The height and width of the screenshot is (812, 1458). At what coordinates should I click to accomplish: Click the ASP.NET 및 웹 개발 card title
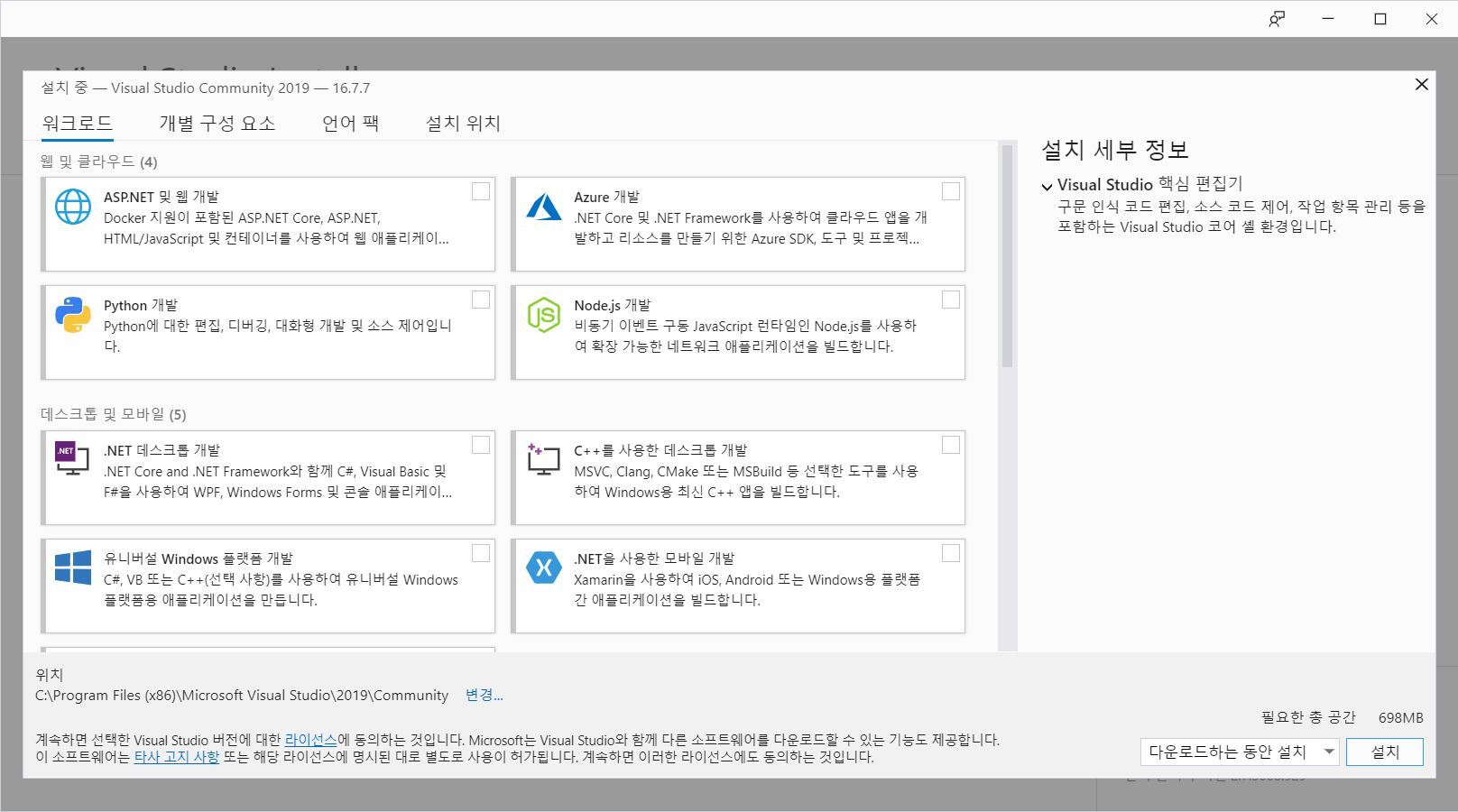(161, 197)
